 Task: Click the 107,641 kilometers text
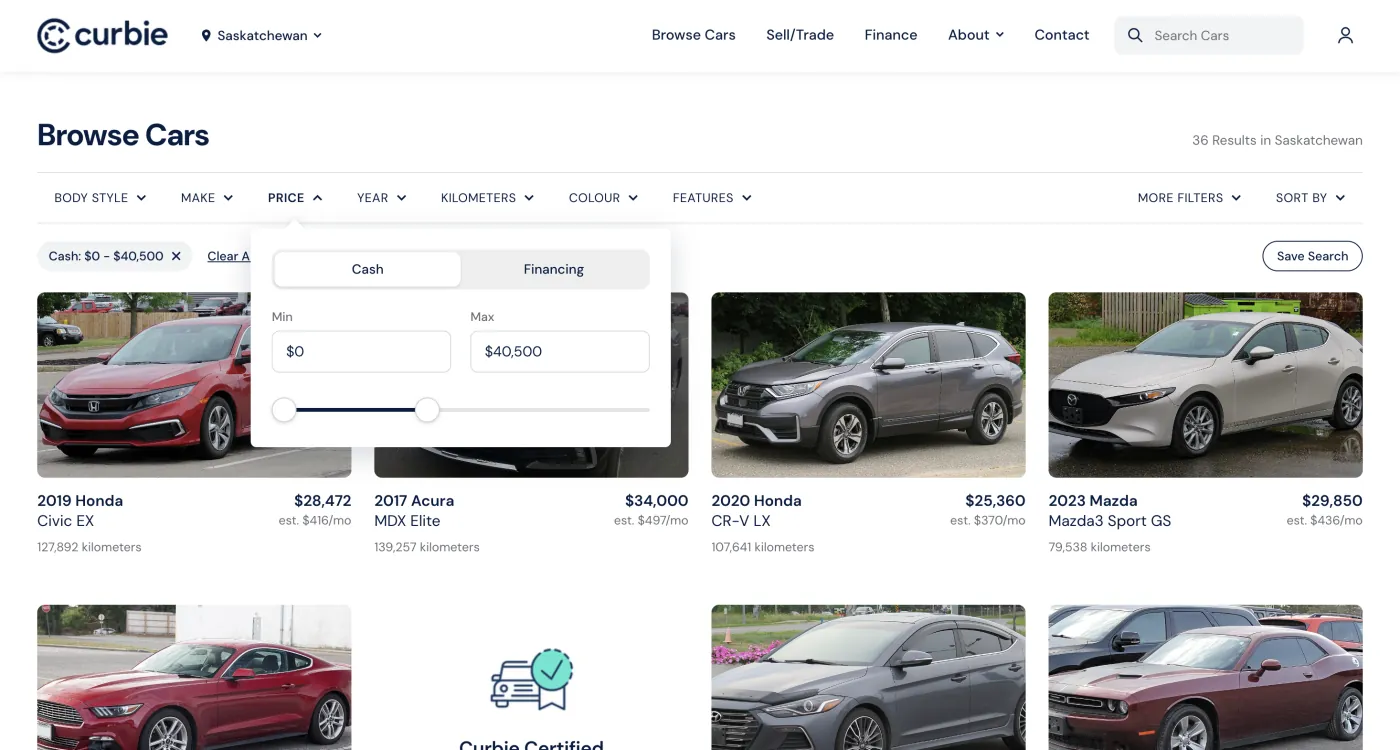point(762,547)
